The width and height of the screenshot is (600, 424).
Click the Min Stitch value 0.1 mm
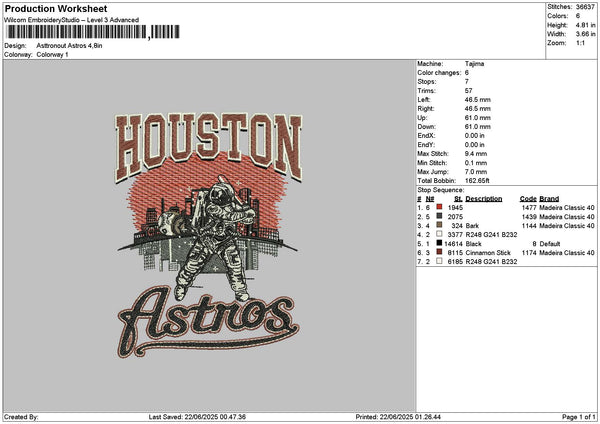(x=476, y=163)
